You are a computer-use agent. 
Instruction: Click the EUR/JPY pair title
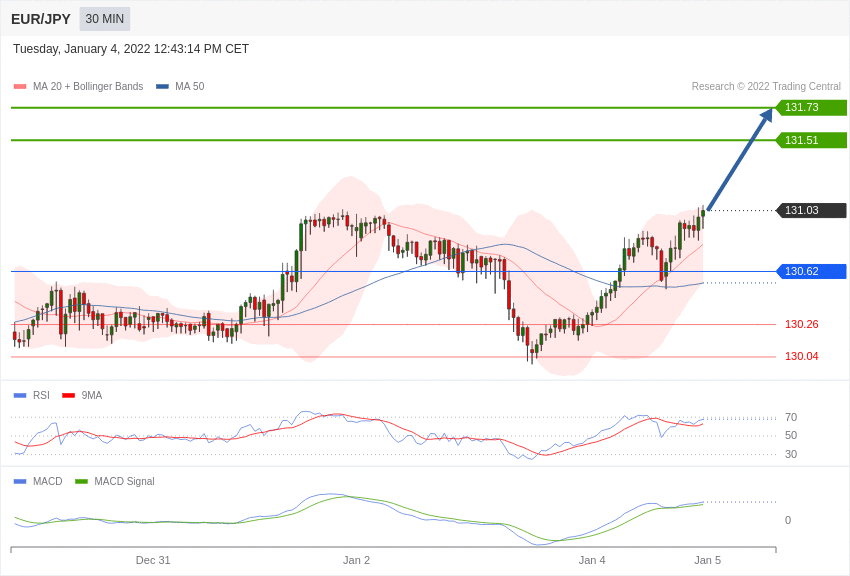point(41,19)
